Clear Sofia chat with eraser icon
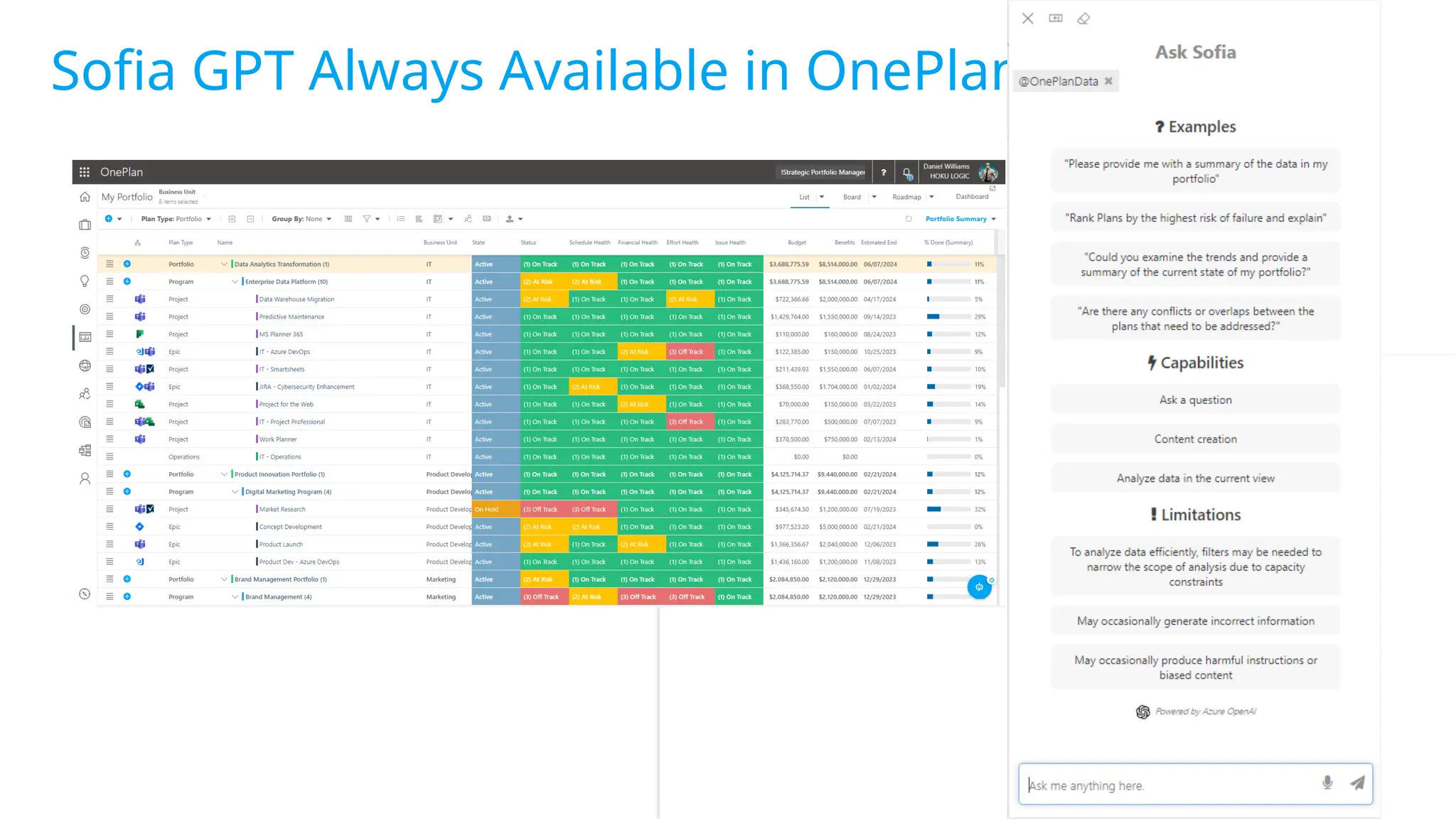This screenshot has width=1456, height=819. point(1083,18)
